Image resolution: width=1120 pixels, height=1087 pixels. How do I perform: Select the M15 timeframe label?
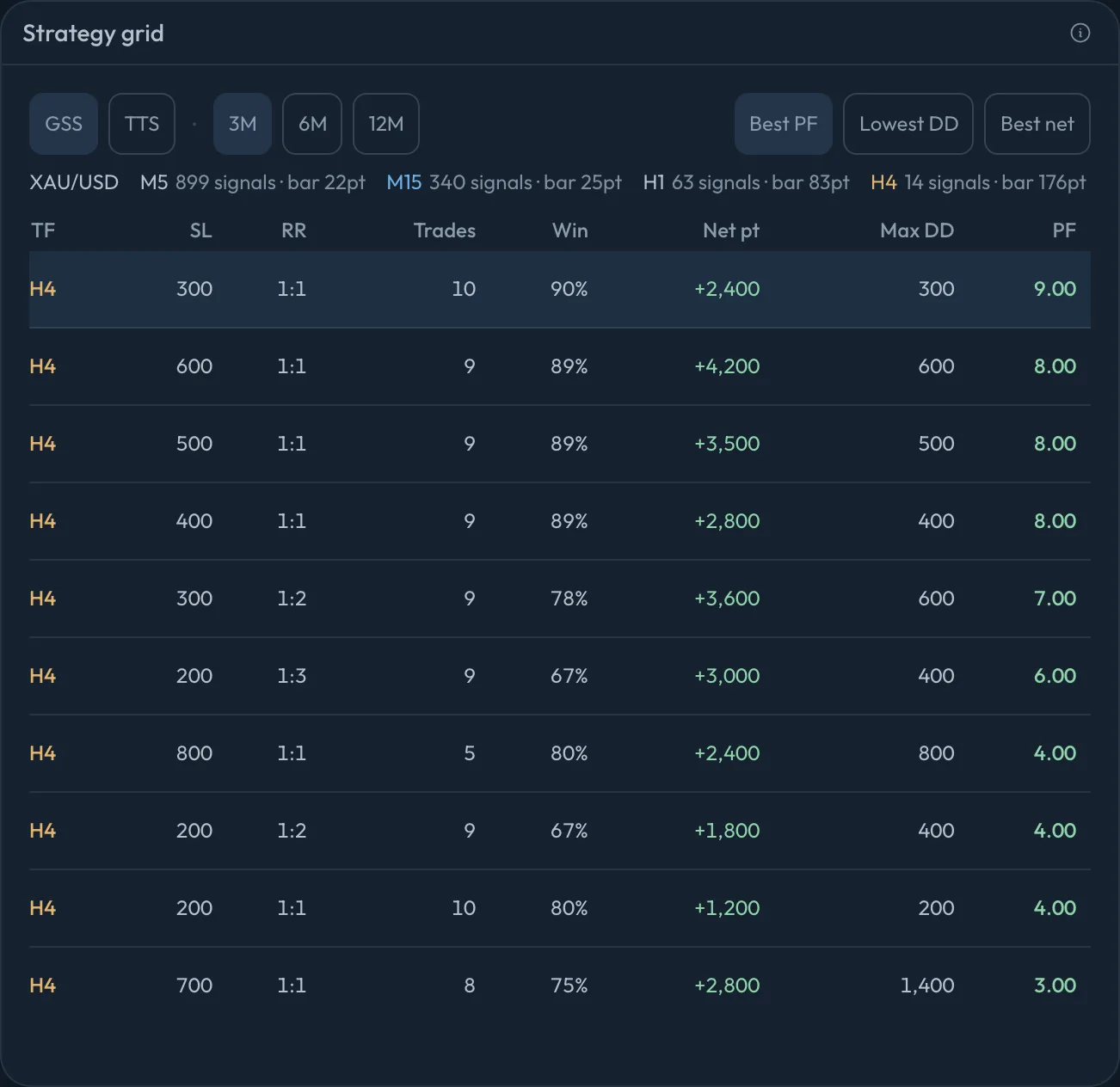pyautogui.click(x=404, y=182)
